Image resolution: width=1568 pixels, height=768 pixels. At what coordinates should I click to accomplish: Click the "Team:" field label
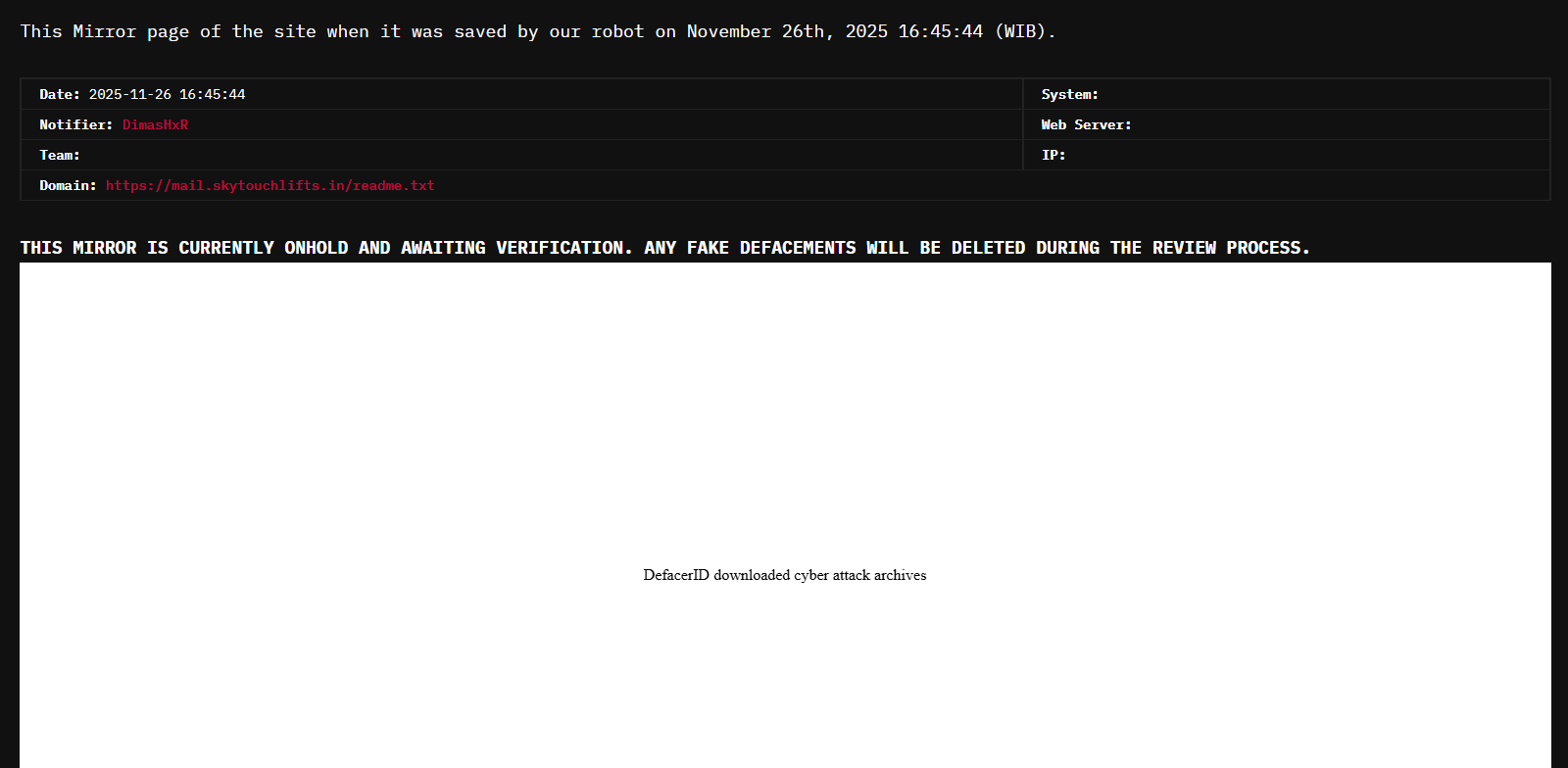click(60, 155)
